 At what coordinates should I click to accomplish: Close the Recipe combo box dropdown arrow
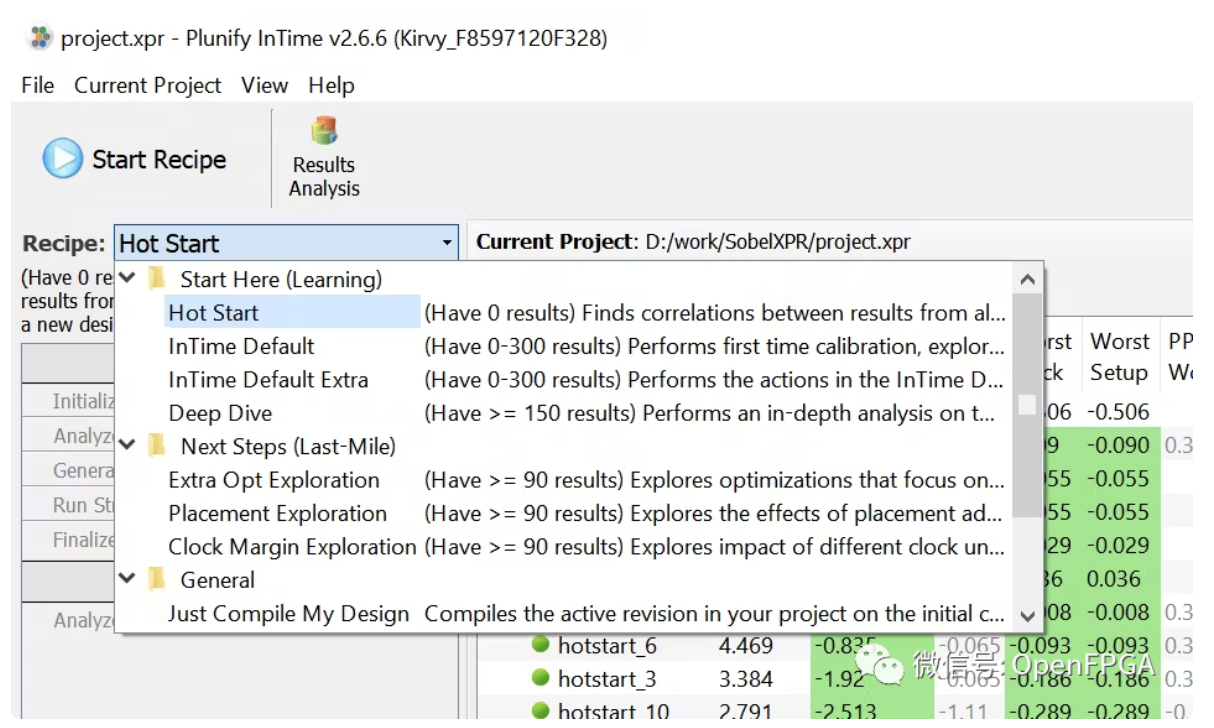pyautogui.click(x=445, y=243)
